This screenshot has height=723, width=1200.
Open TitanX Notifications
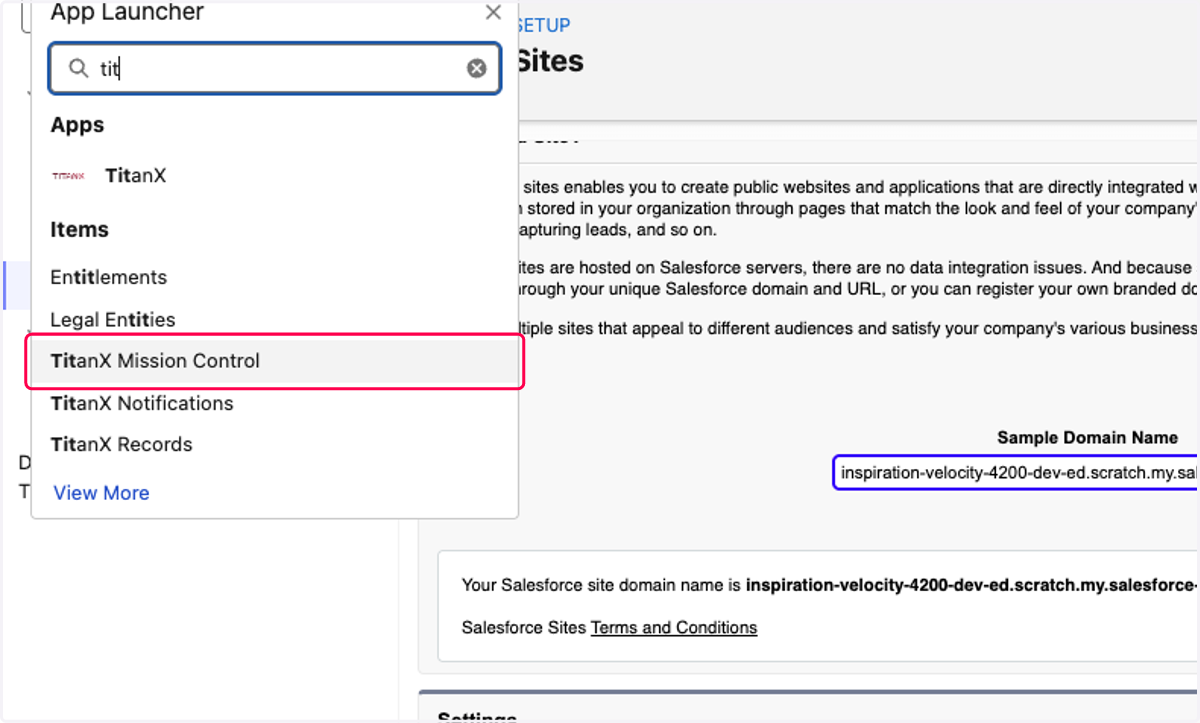142,403
